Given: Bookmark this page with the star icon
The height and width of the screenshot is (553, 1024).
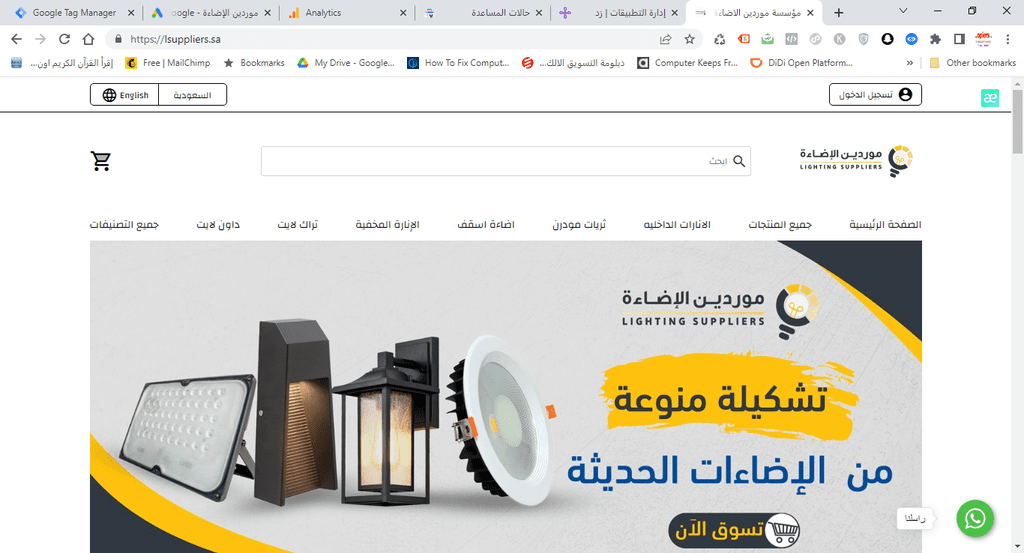Looking at the screenshot, I should click(x=690, y=39).
